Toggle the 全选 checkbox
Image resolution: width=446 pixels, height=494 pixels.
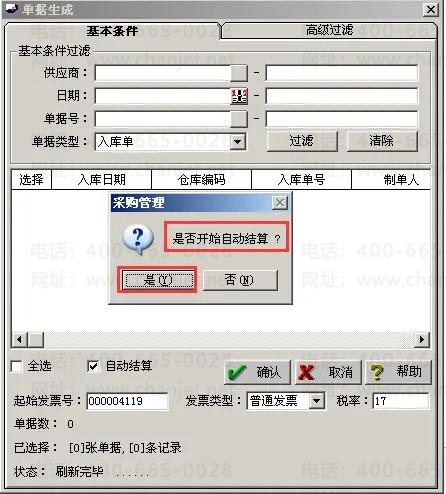17,366
